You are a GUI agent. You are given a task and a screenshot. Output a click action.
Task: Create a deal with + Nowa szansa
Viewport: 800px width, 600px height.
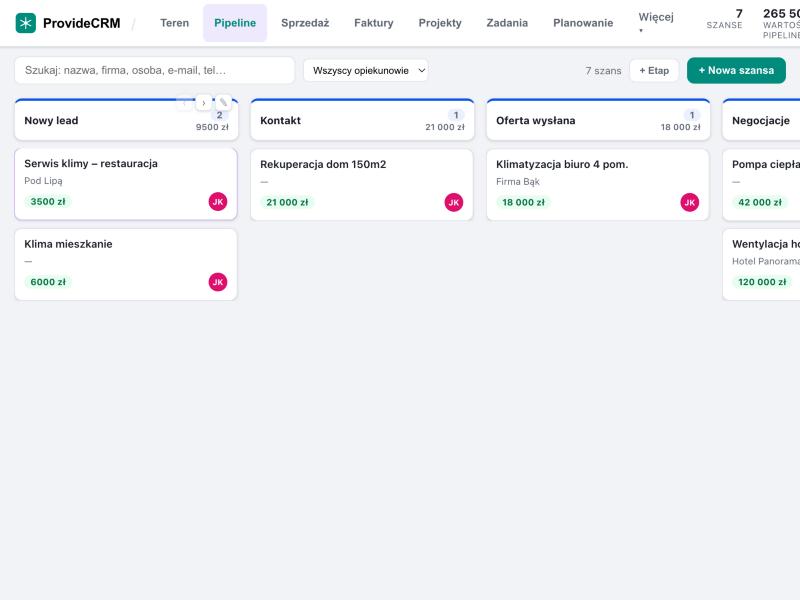pos(736,70)
